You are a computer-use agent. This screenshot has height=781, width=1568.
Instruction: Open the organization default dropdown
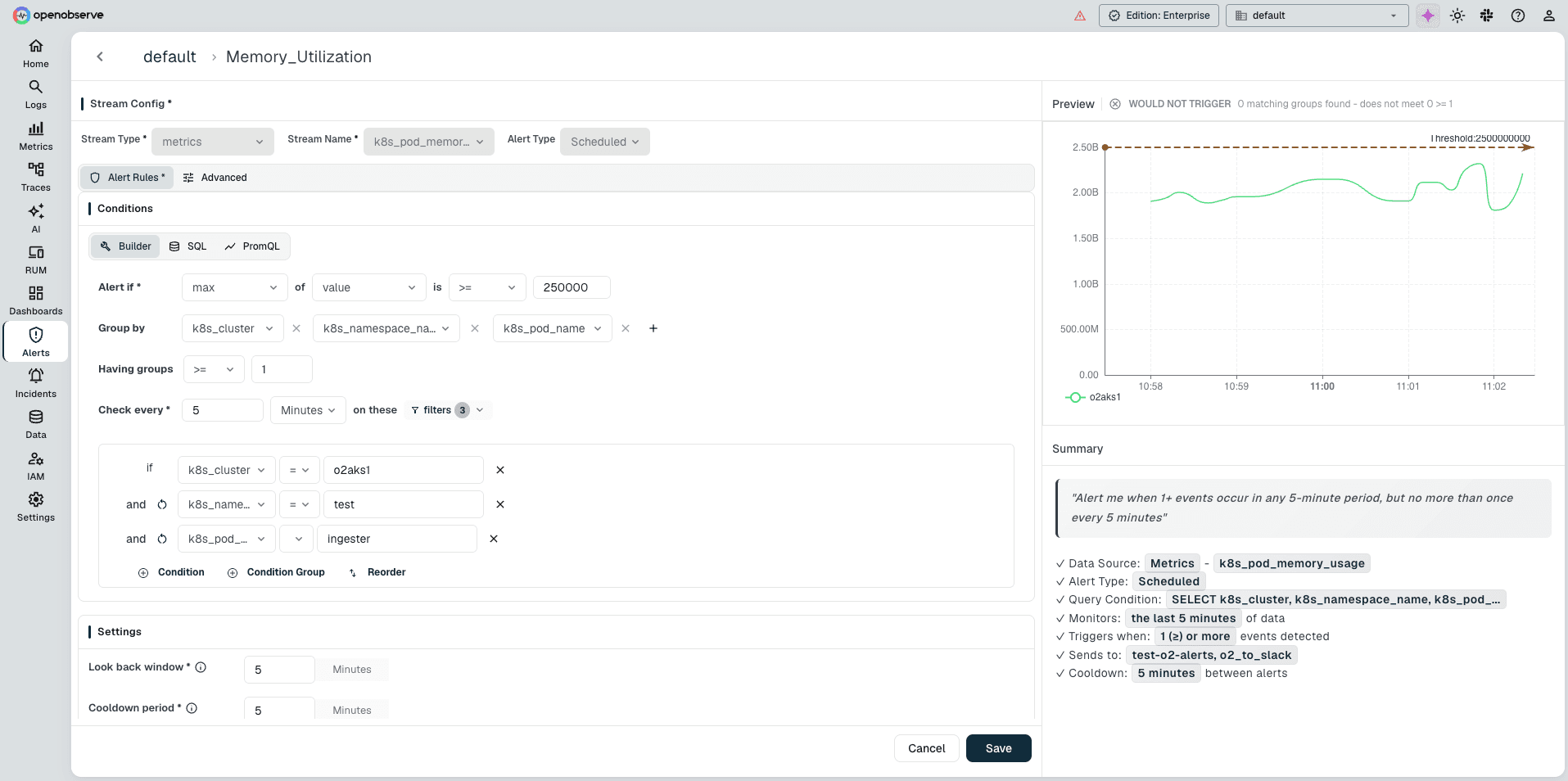point(1317,16)
